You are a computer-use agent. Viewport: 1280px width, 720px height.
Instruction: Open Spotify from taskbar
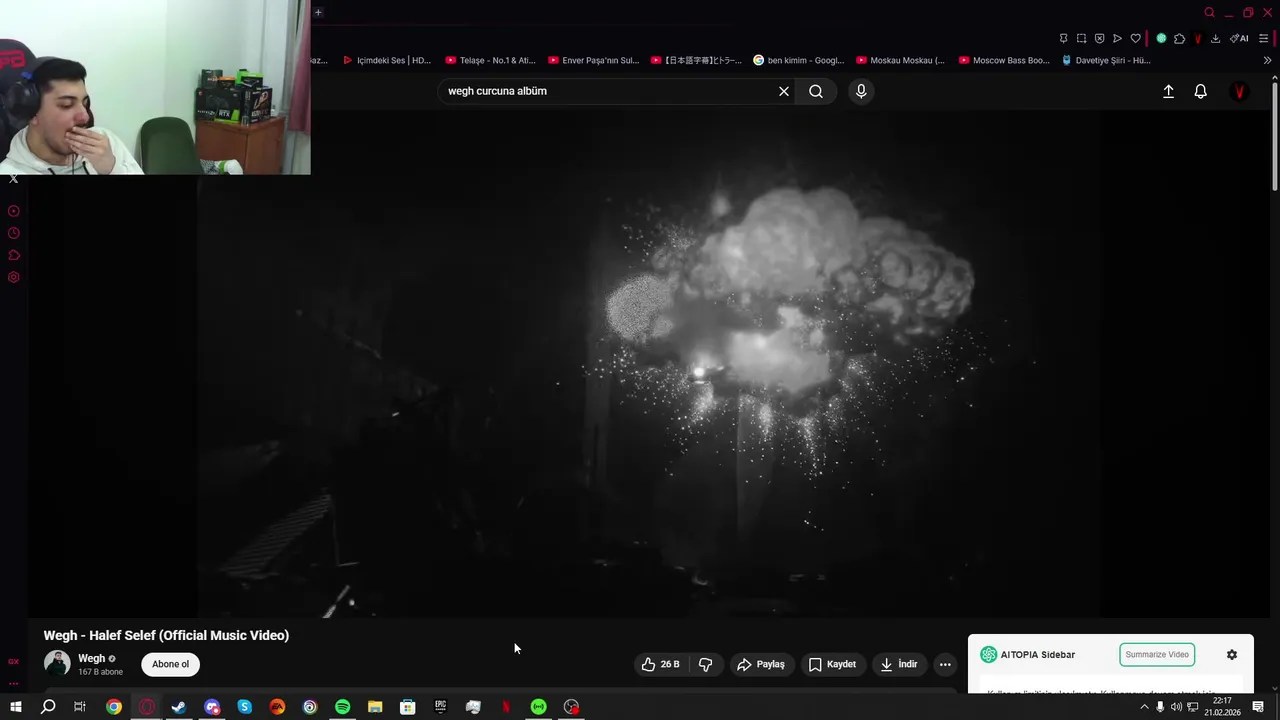[342, 707]
